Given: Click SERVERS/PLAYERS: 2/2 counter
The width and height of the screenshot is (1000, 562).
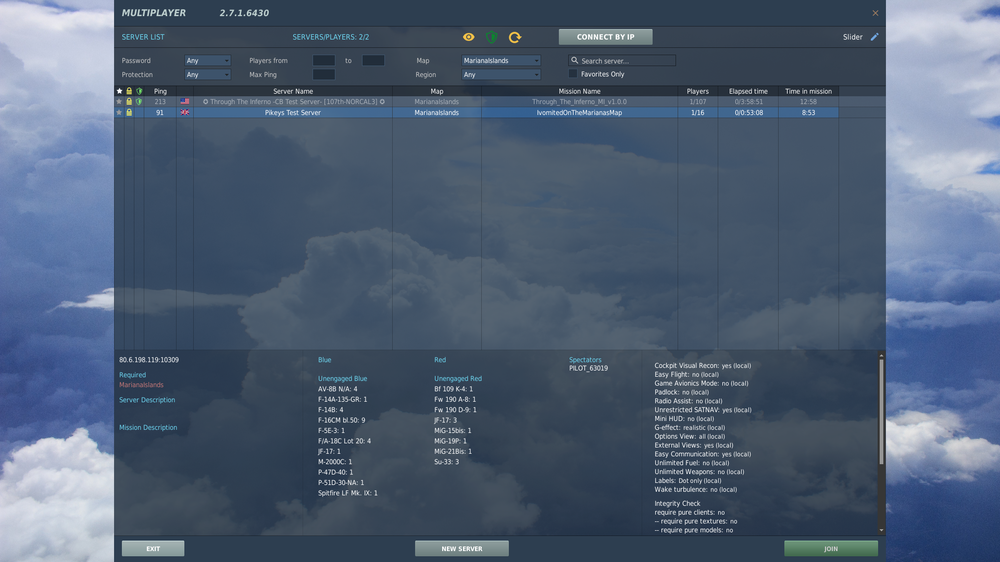Looking at the screenshot, I should click(330, 37).
